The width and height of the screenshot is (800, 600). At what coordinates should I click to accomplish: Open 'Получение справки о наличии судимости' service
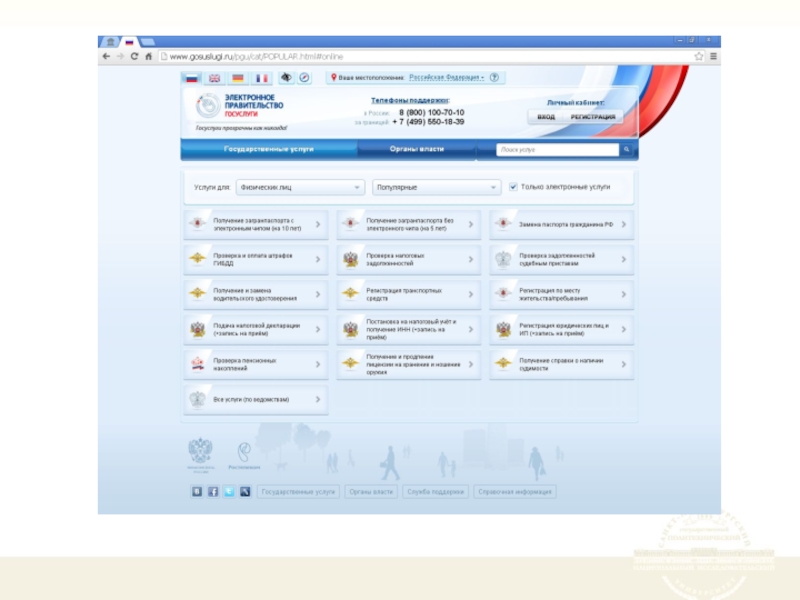(562, 364)
